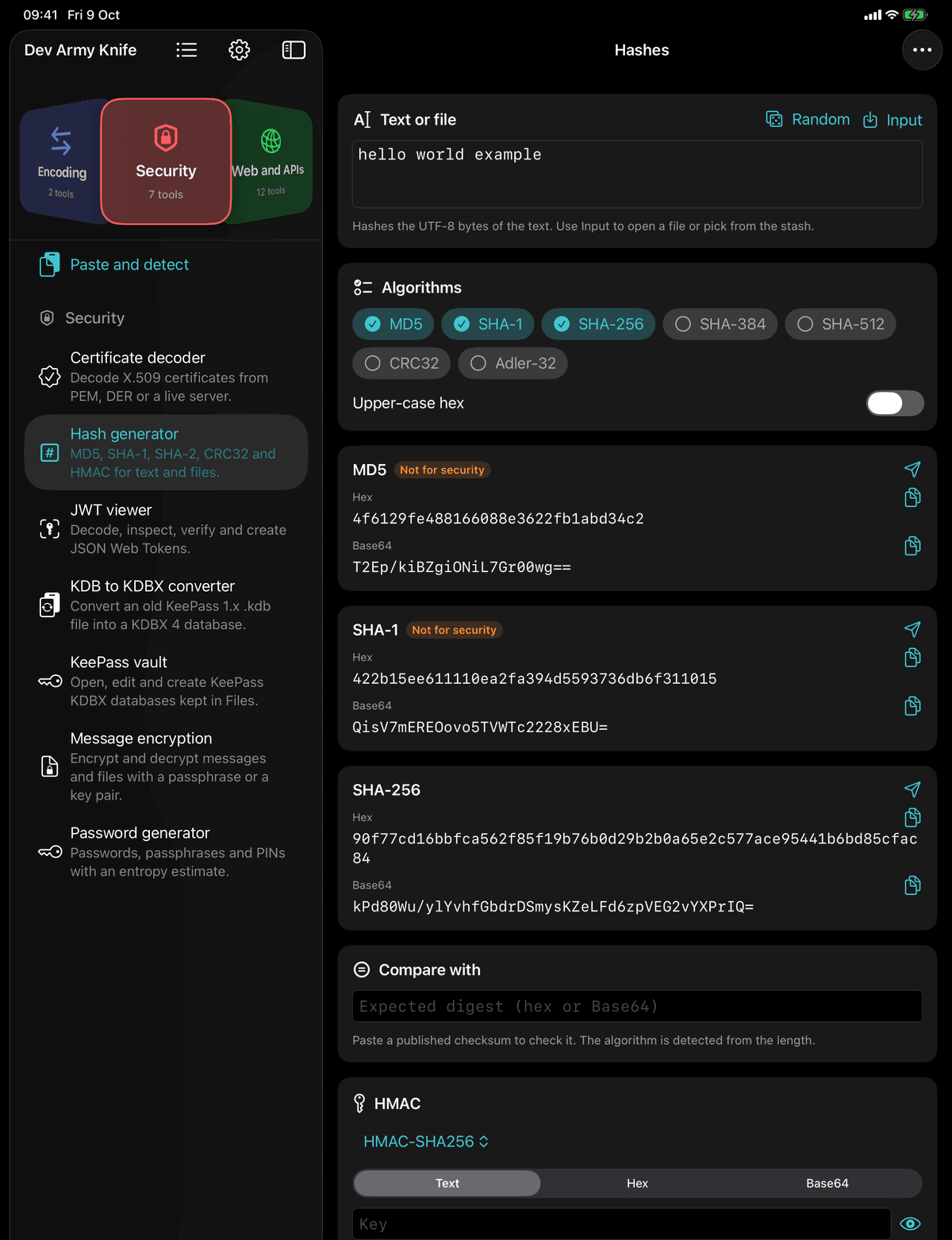Toggle the sidebar panel icon
The image size is (952, 1240).
tap(294, 50)
